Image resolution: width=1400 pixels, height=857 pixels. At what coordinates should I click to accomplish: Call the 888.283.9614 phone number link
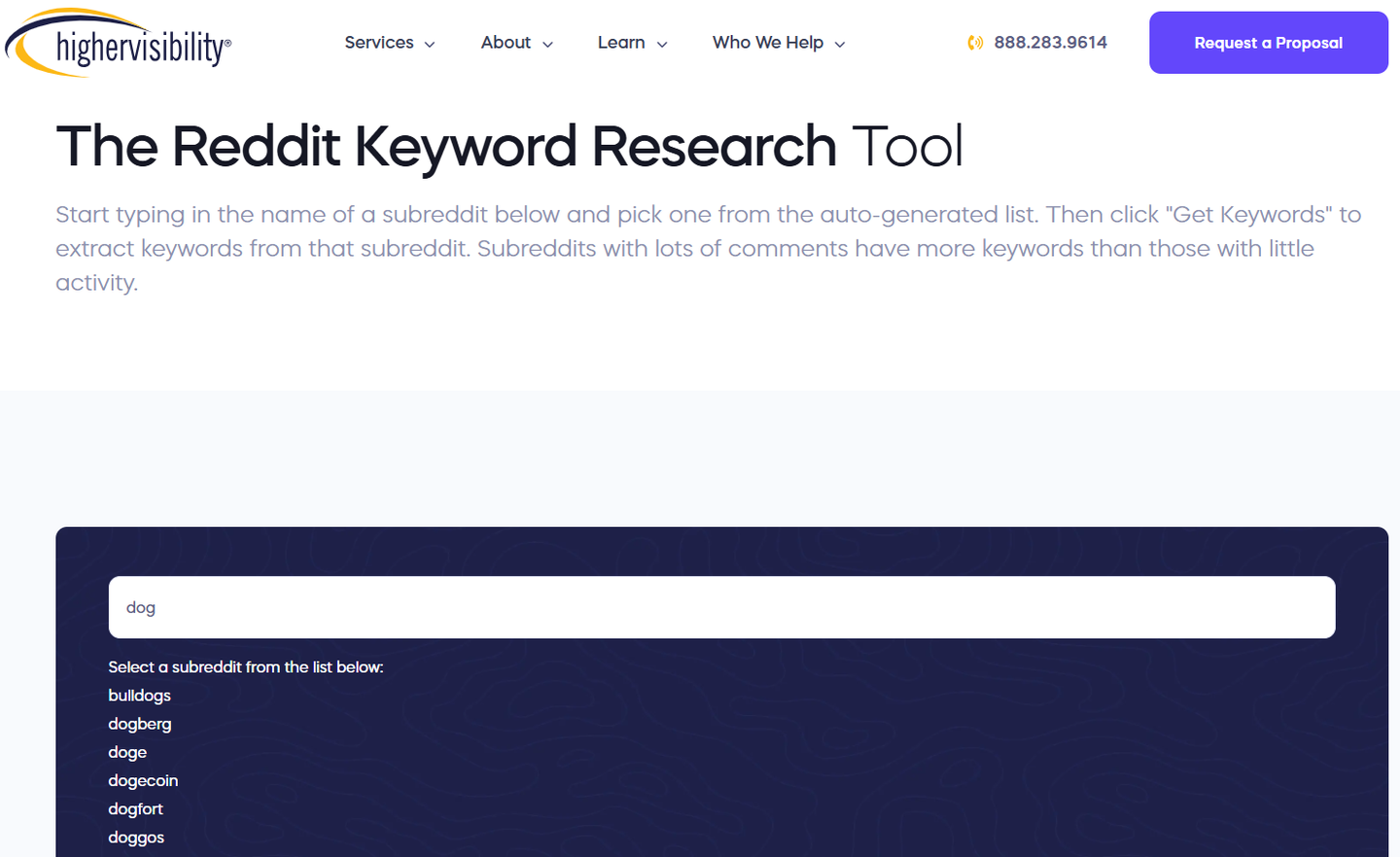1050,43
